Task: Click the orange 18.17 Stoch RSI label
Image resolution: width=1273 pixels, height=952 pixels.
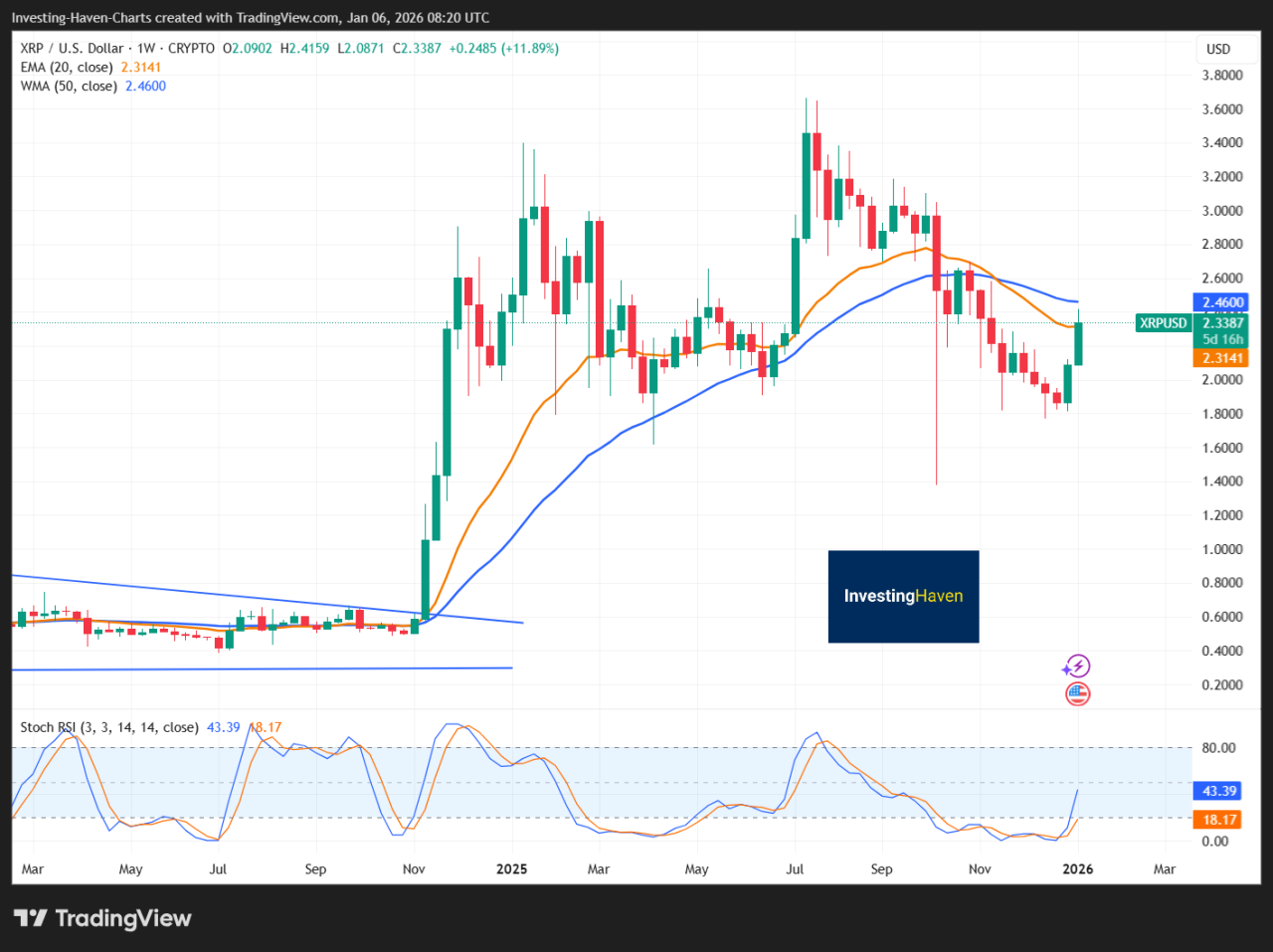Action: pos(1219,820)
